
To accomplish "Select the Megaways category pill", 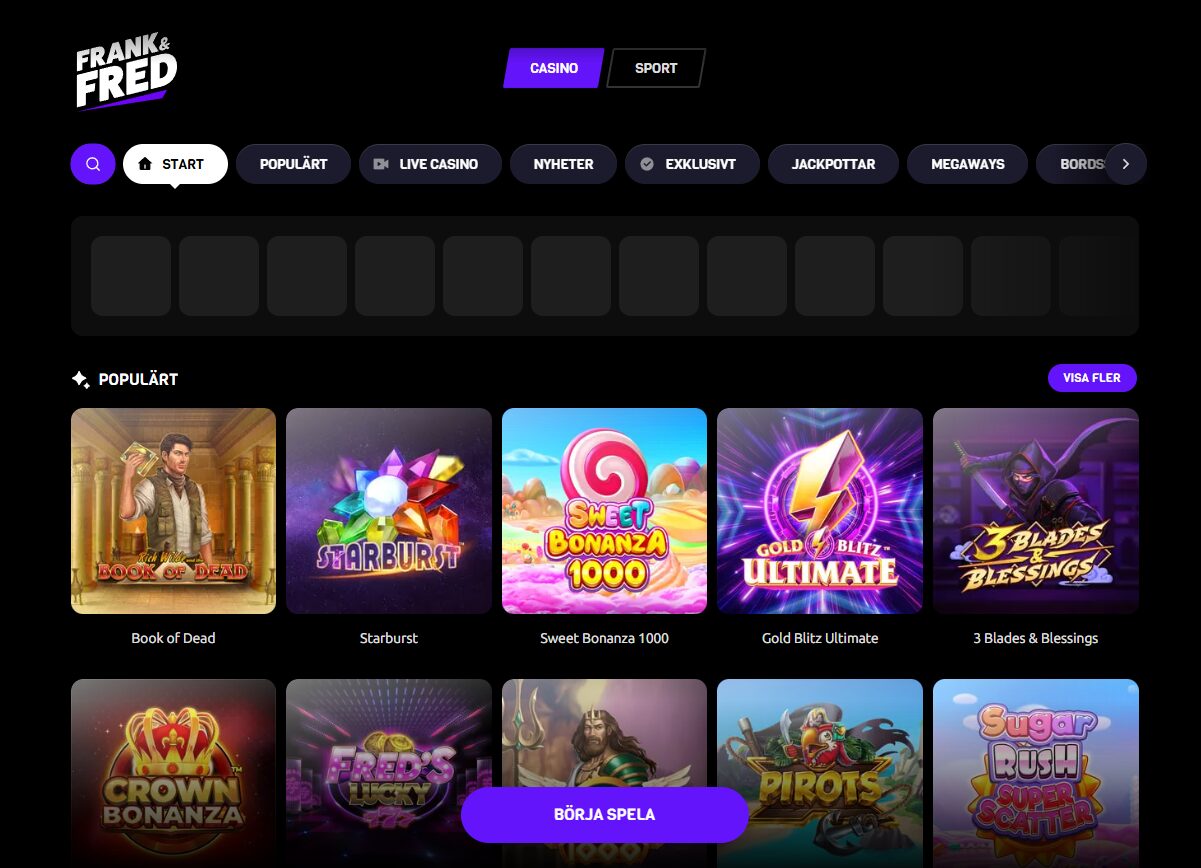I will pos(968,164).
